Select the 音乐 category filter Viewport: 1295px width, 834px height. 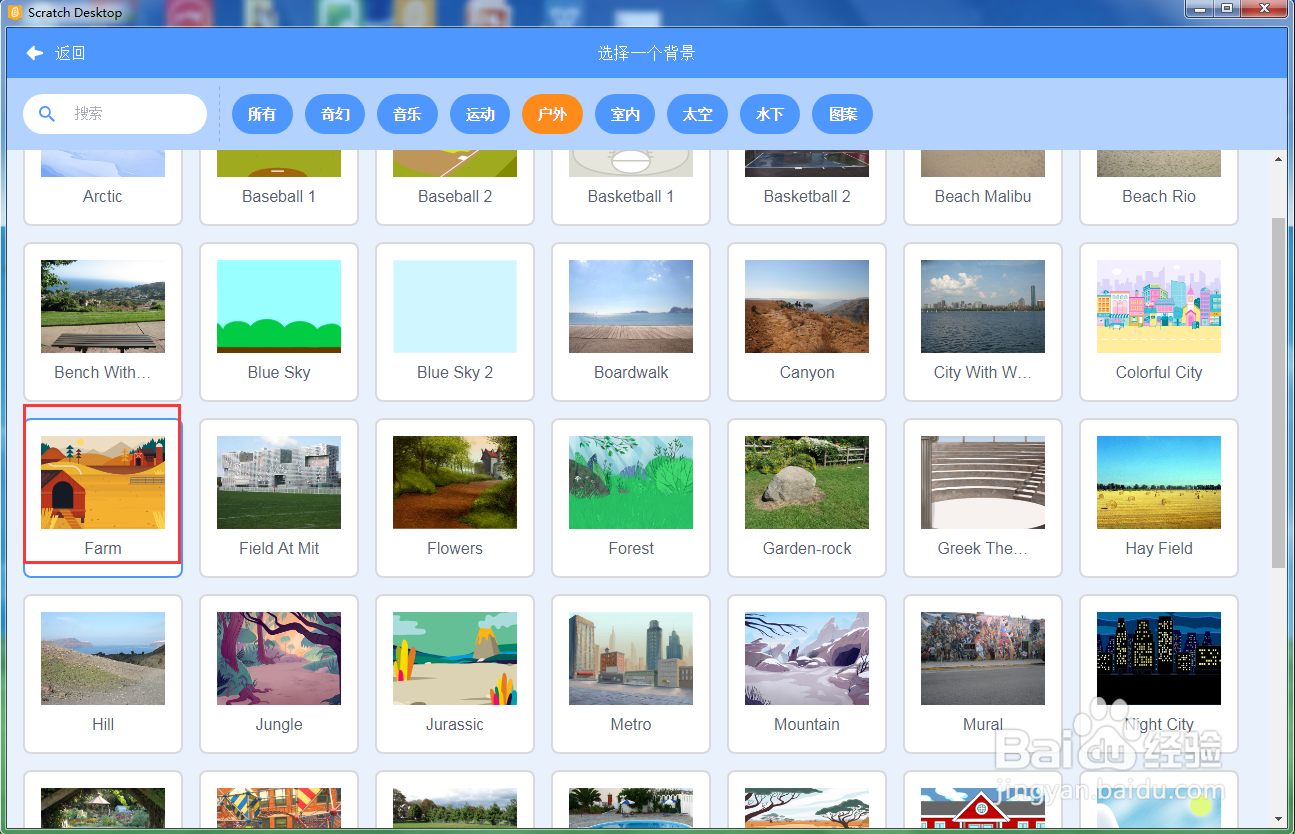(407, 114)
